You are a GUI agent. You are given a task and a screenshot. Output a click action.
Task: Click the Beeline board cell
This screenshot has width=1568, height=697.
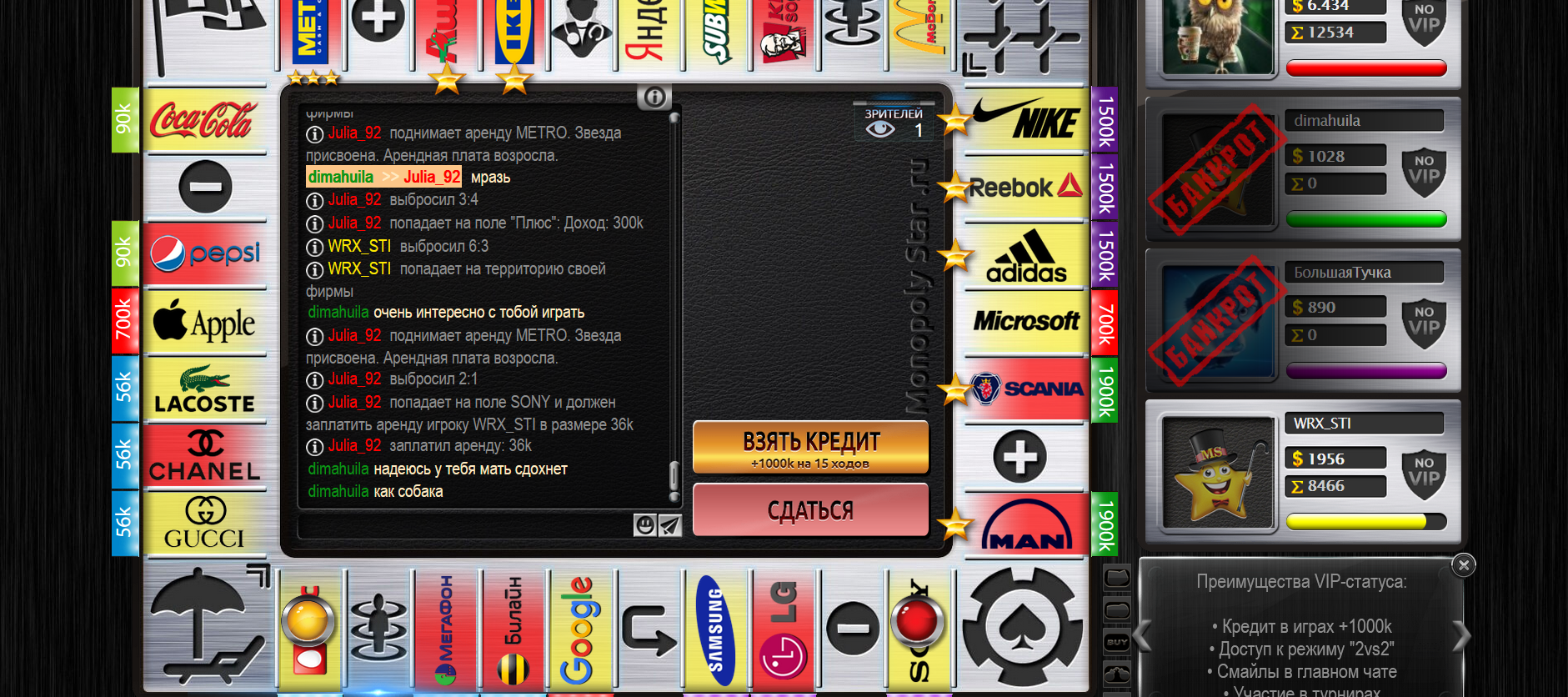point(513,629)
